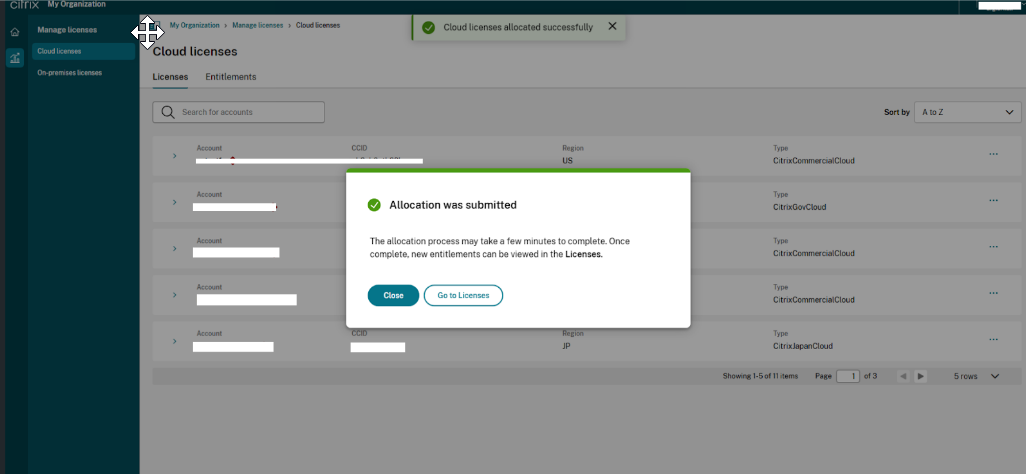Switch to the Entitlements tab
This screenshot has width=1026, height=474.
click(x=231, y=77)
